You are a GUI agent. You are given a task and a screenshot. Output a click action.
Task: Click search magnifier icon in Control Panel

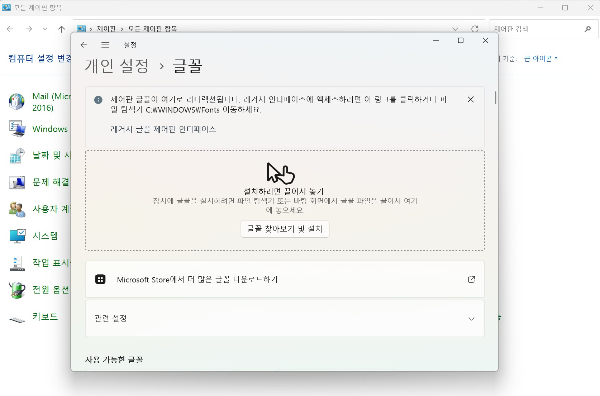588,29
